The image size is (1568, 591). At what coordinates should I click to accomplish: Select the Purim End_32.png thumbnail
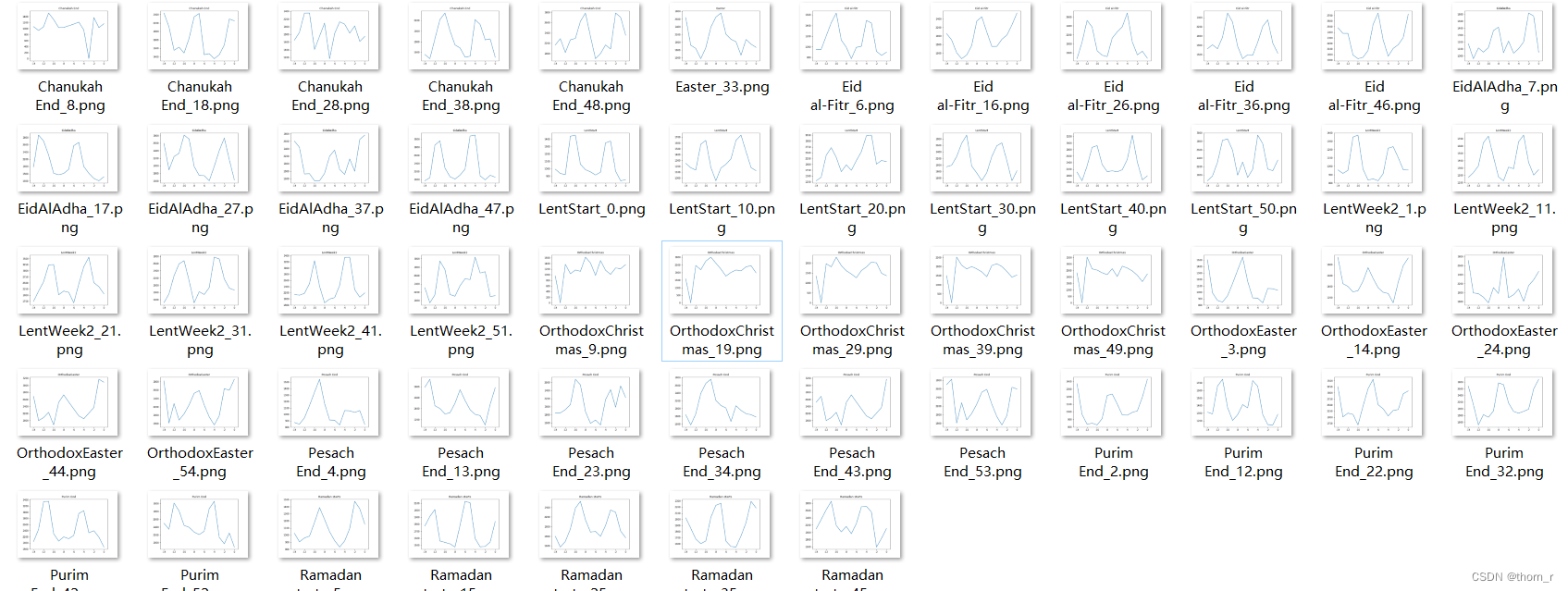[x=1503, y=403]
